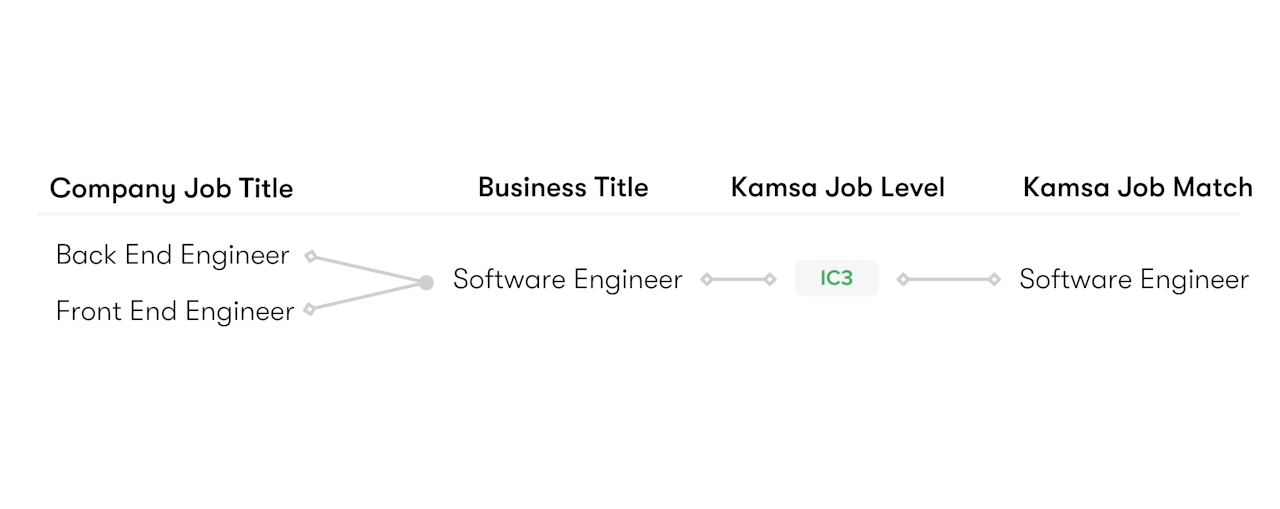Select the Front End Engineer job title

pos(175,311)
